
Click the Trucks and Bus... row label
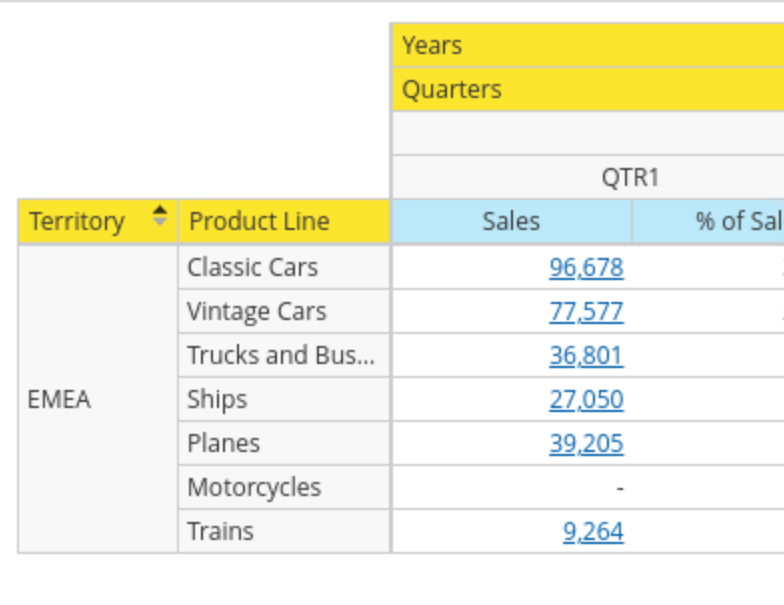280,356
